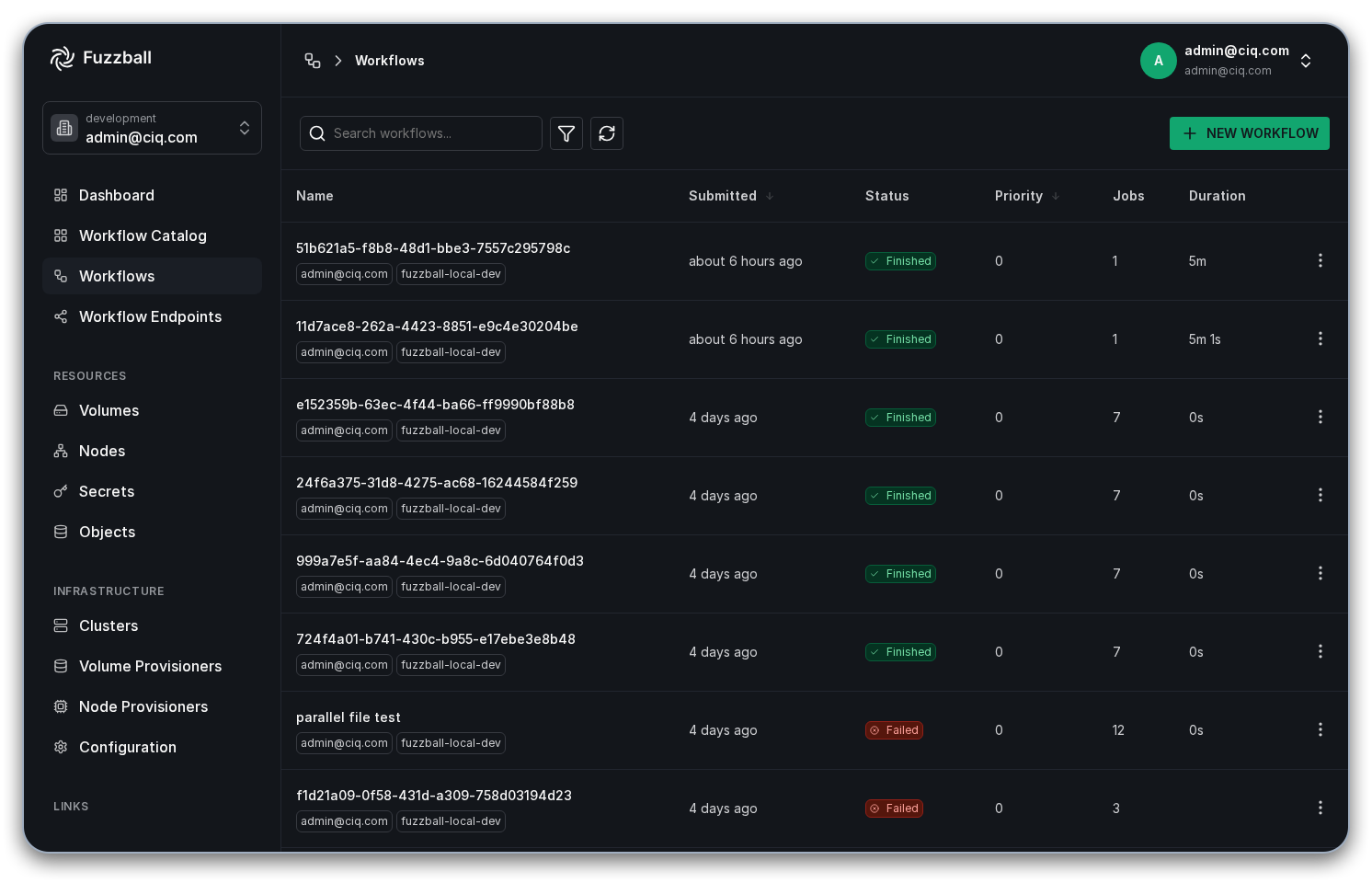
Task: Click the green user avatar A
Action: (1159, 61)
